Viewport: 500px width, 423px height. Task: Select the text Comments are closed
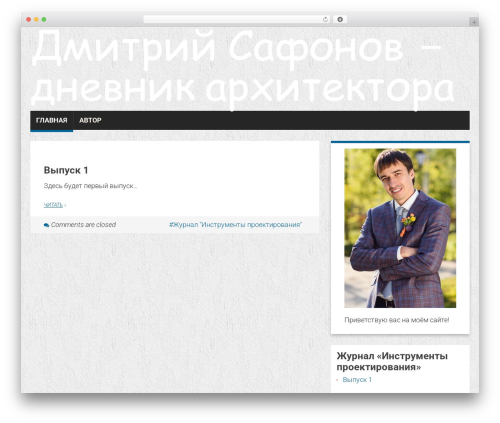tap(83, 225)
